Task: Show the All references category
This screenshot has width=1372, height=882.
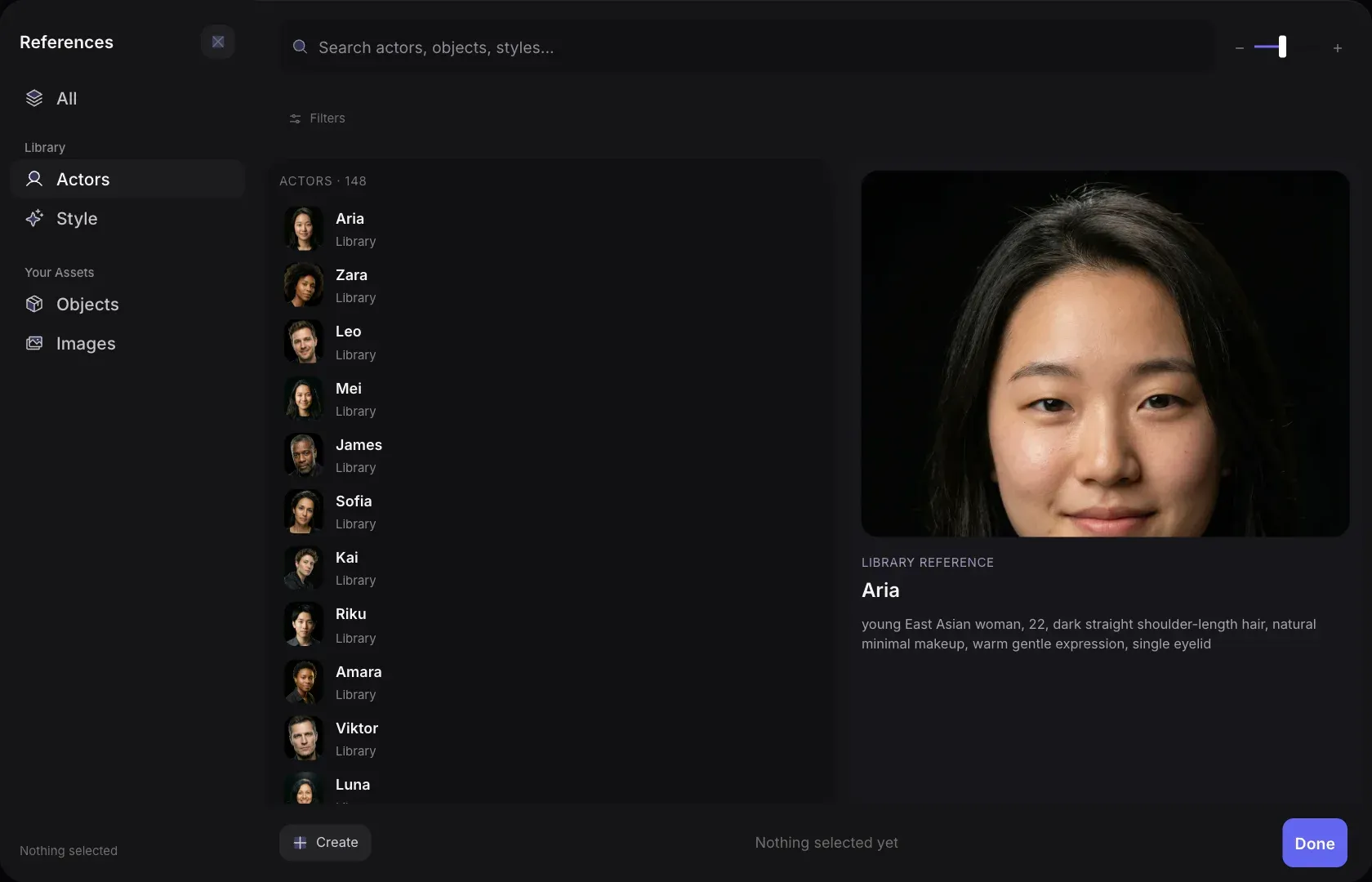Action: [127, 98]
